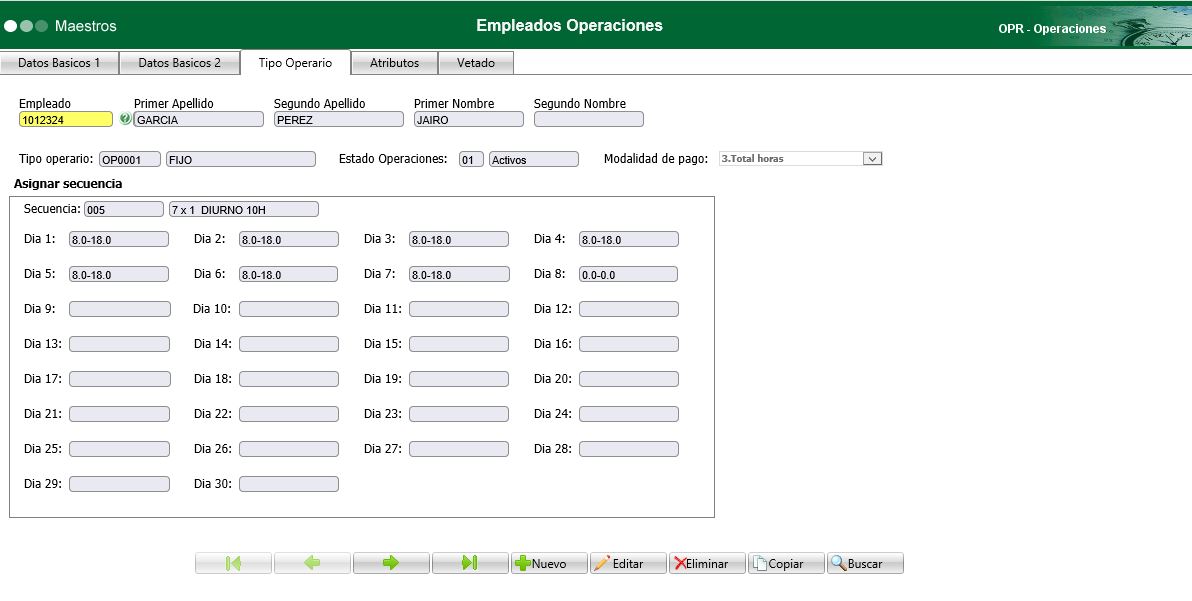Click the empty Dia 15 field
The image size is (1192, 601).
[459, 344]
